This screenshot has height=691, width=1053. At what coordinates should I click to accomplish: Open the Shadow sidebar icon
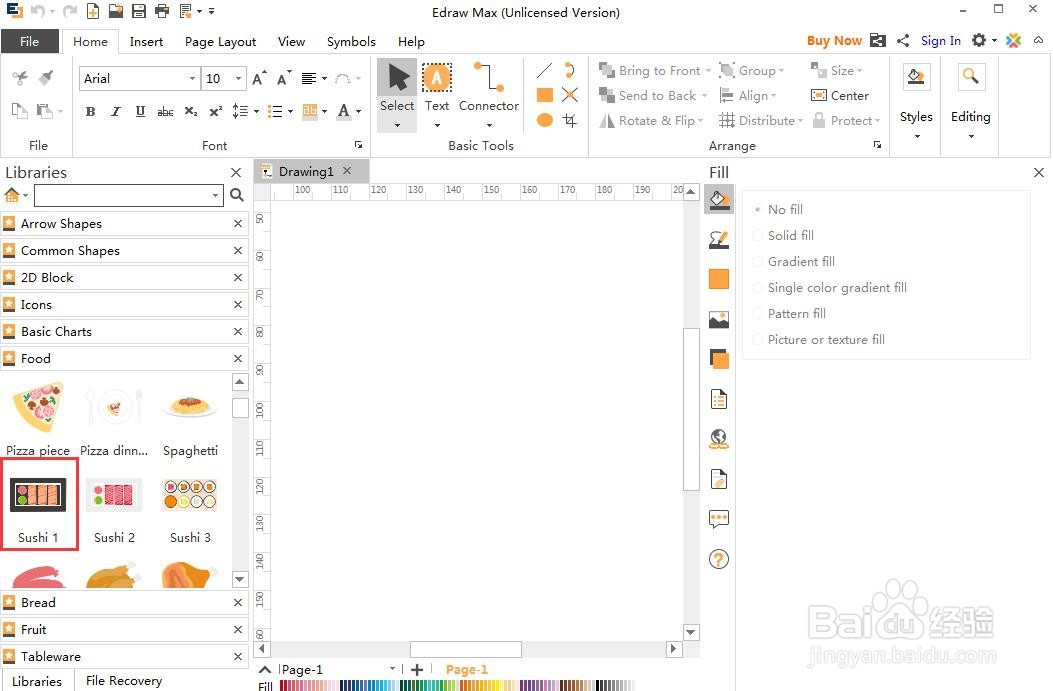click(719, 359)
